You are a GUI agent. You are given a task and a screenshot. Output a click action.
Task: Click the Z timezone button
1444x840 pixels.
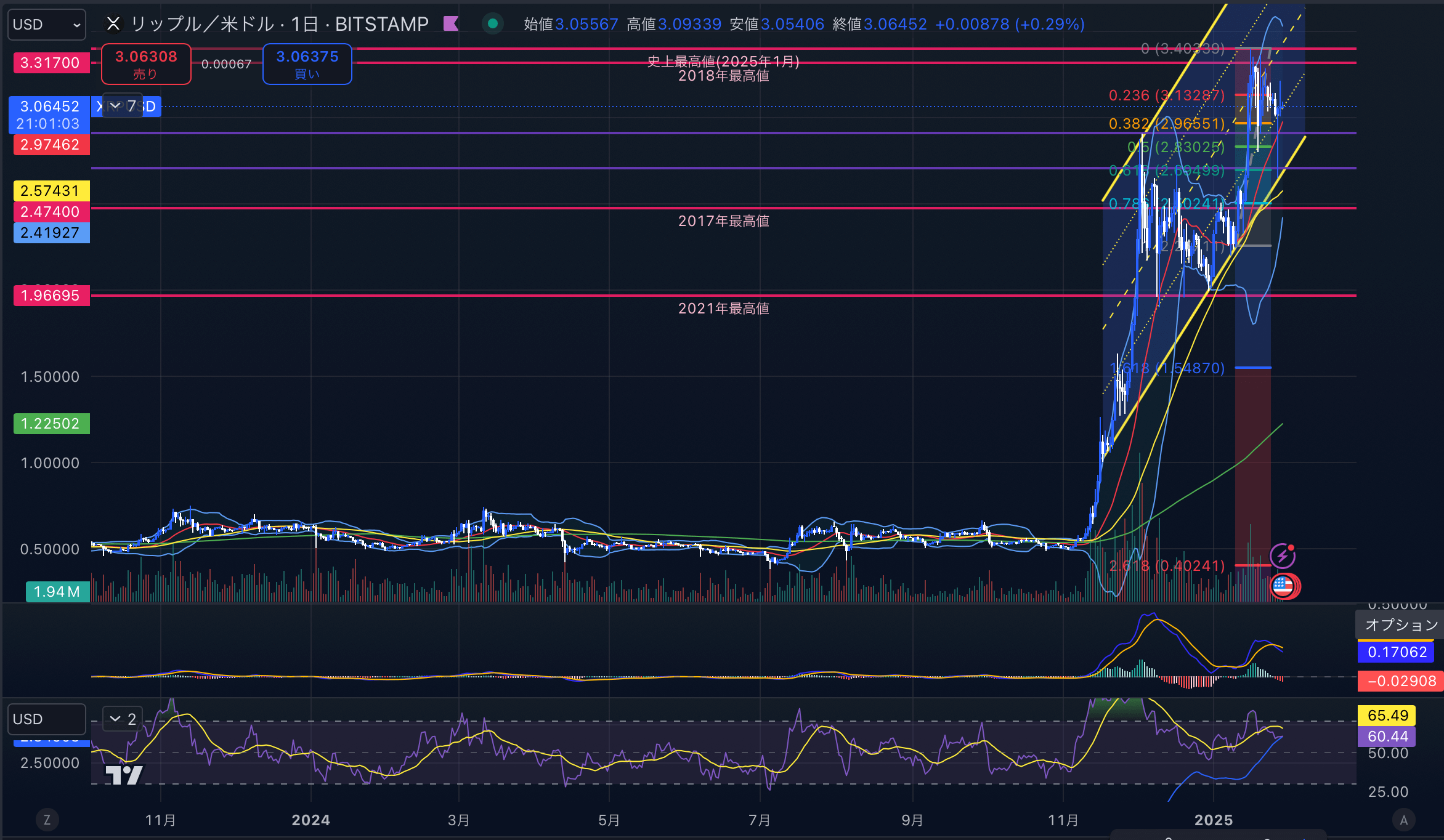[47, 820]
